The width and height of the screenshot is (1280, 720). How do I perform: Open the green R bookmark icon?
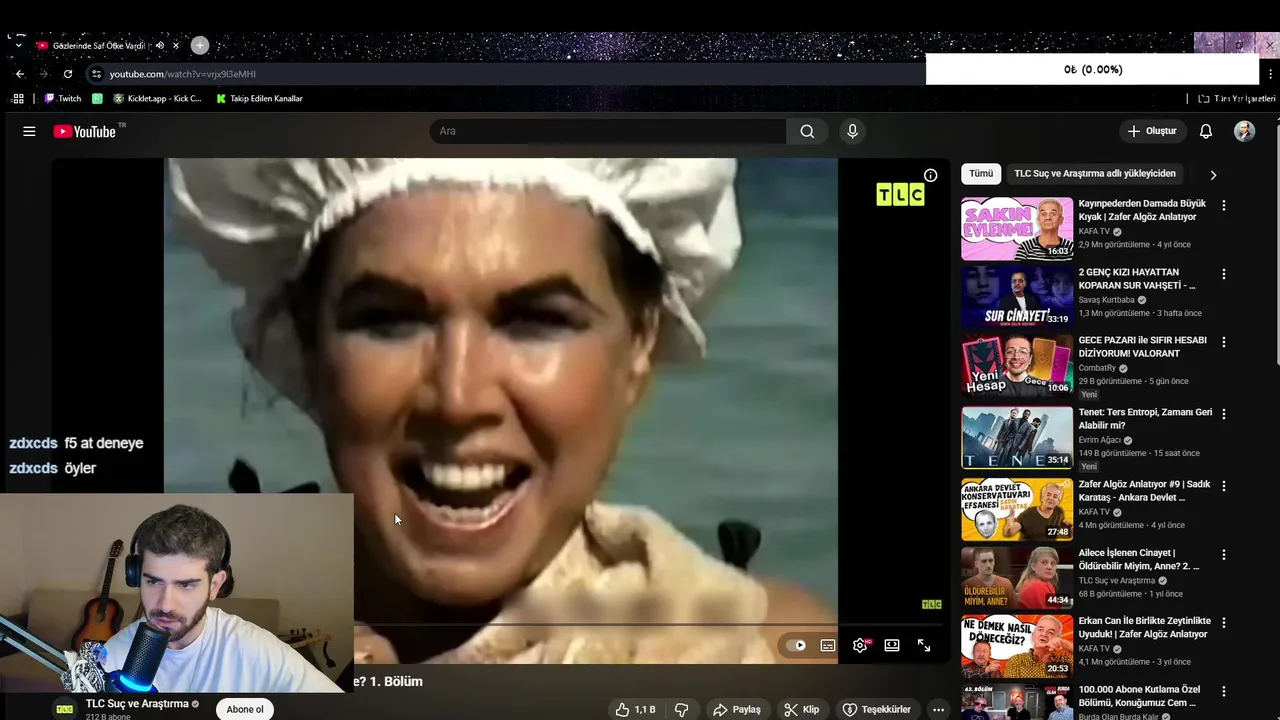[x=97, y=98]
